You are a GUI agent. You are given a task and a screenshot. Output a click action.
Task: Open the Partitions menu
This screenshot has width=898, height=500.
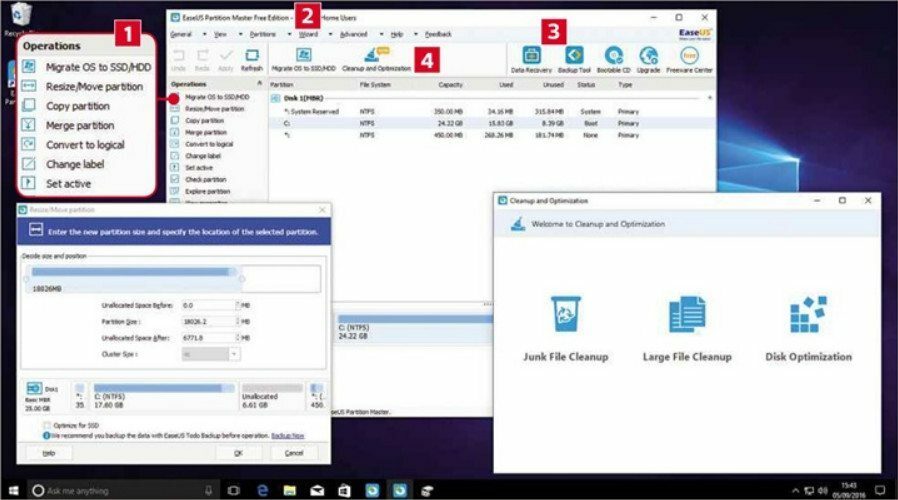[x=263, y=34]
